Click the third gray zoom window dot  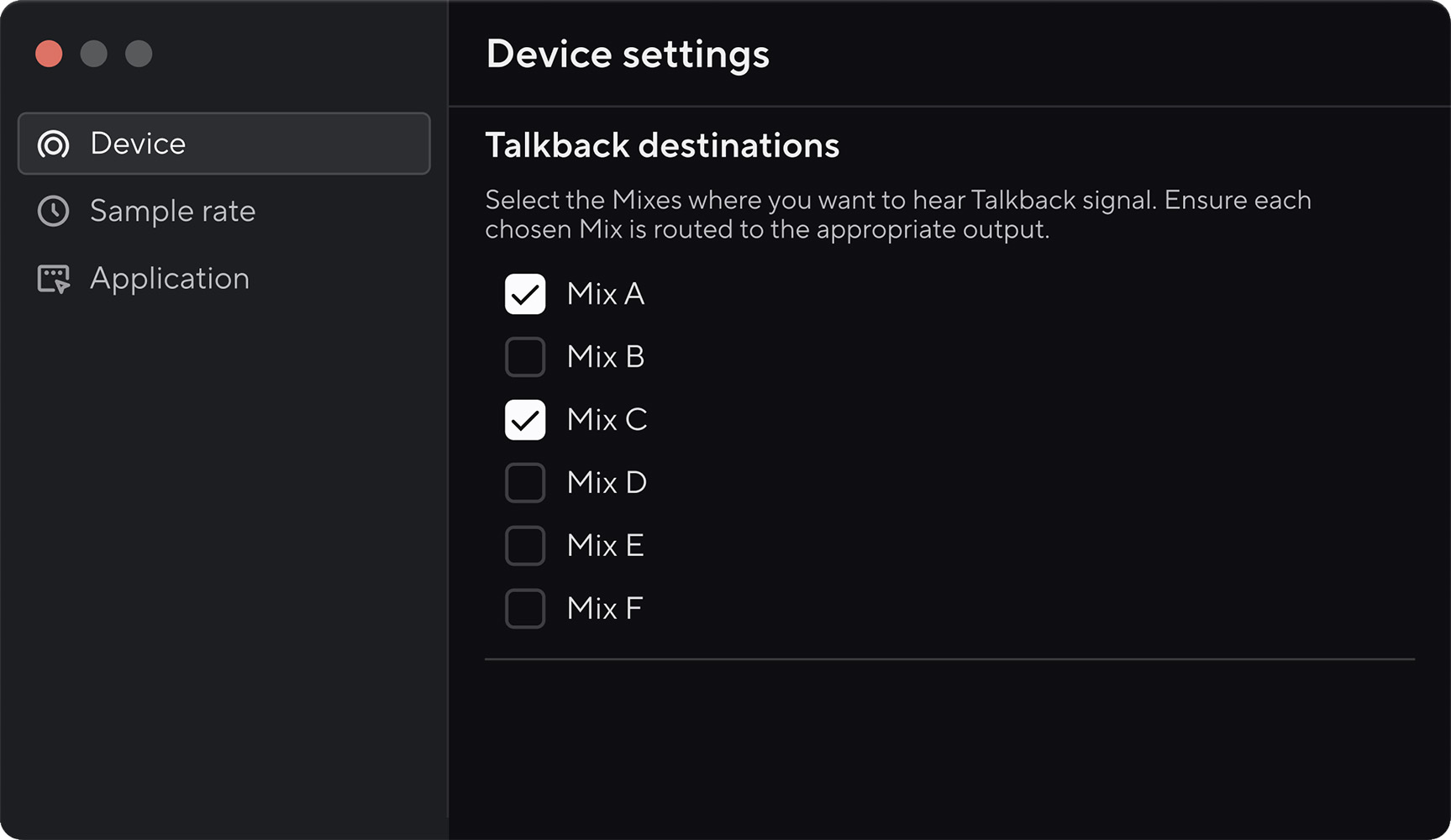click(139, 54)
